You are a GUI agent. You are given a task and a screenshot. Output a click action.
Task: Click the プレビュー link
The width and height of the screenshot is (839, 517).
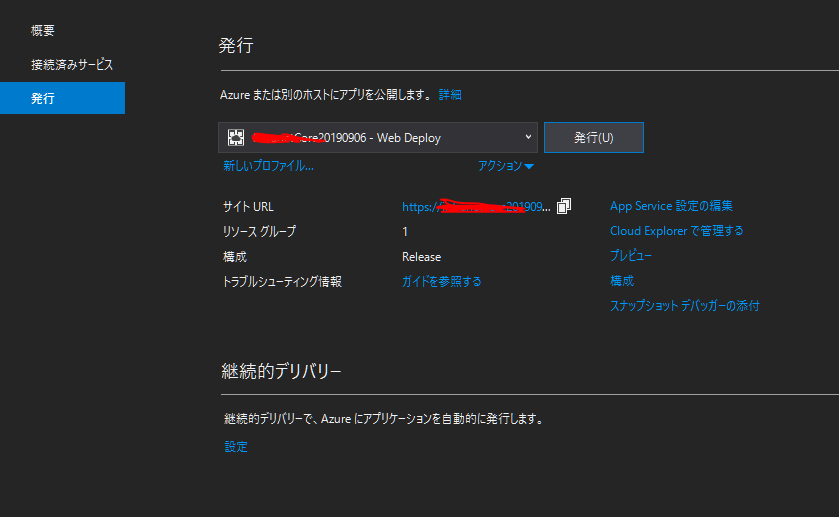tap(631, 256)
